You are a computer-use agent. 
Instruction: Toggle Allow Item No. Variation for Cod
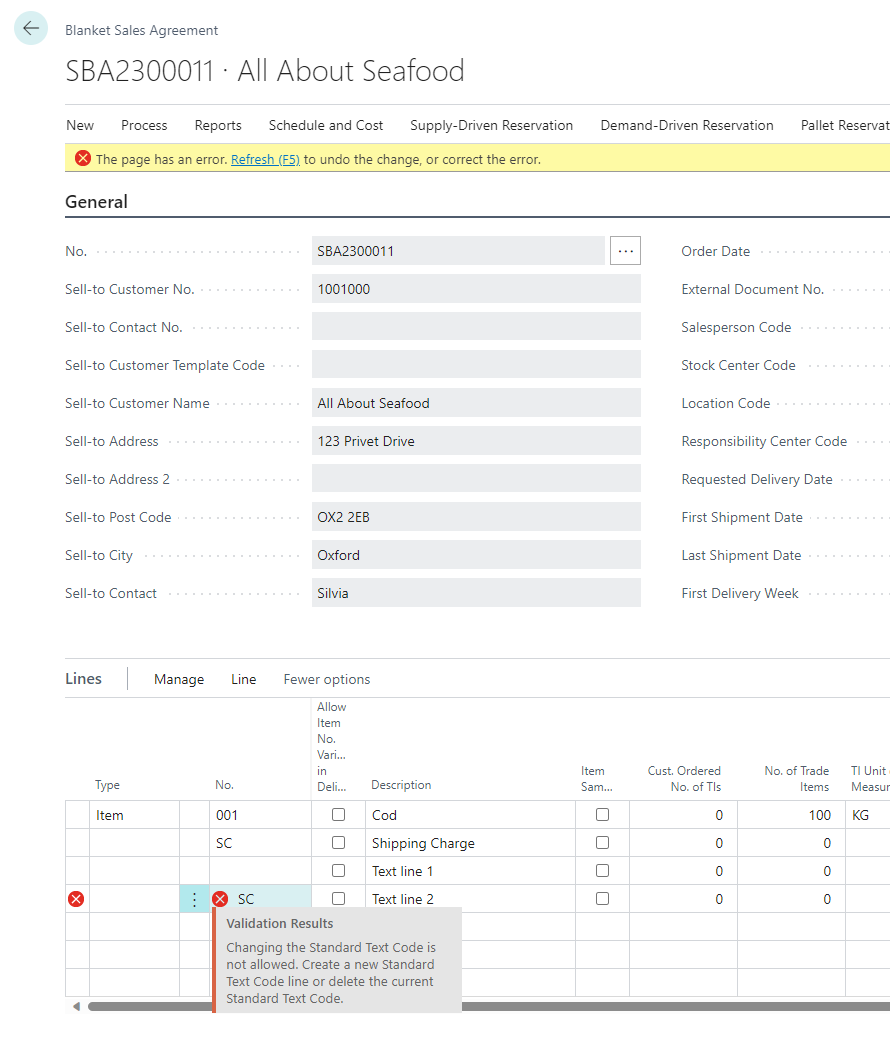339,815
